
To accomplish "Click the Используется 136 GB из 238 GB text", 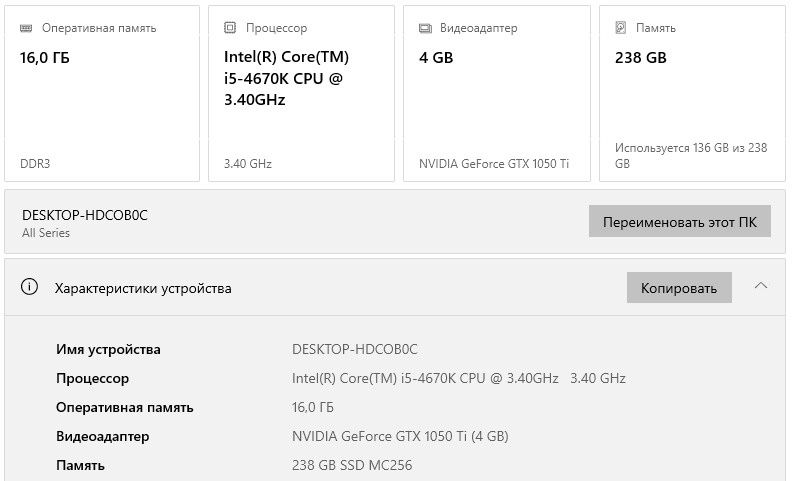I will click(691, 155).
